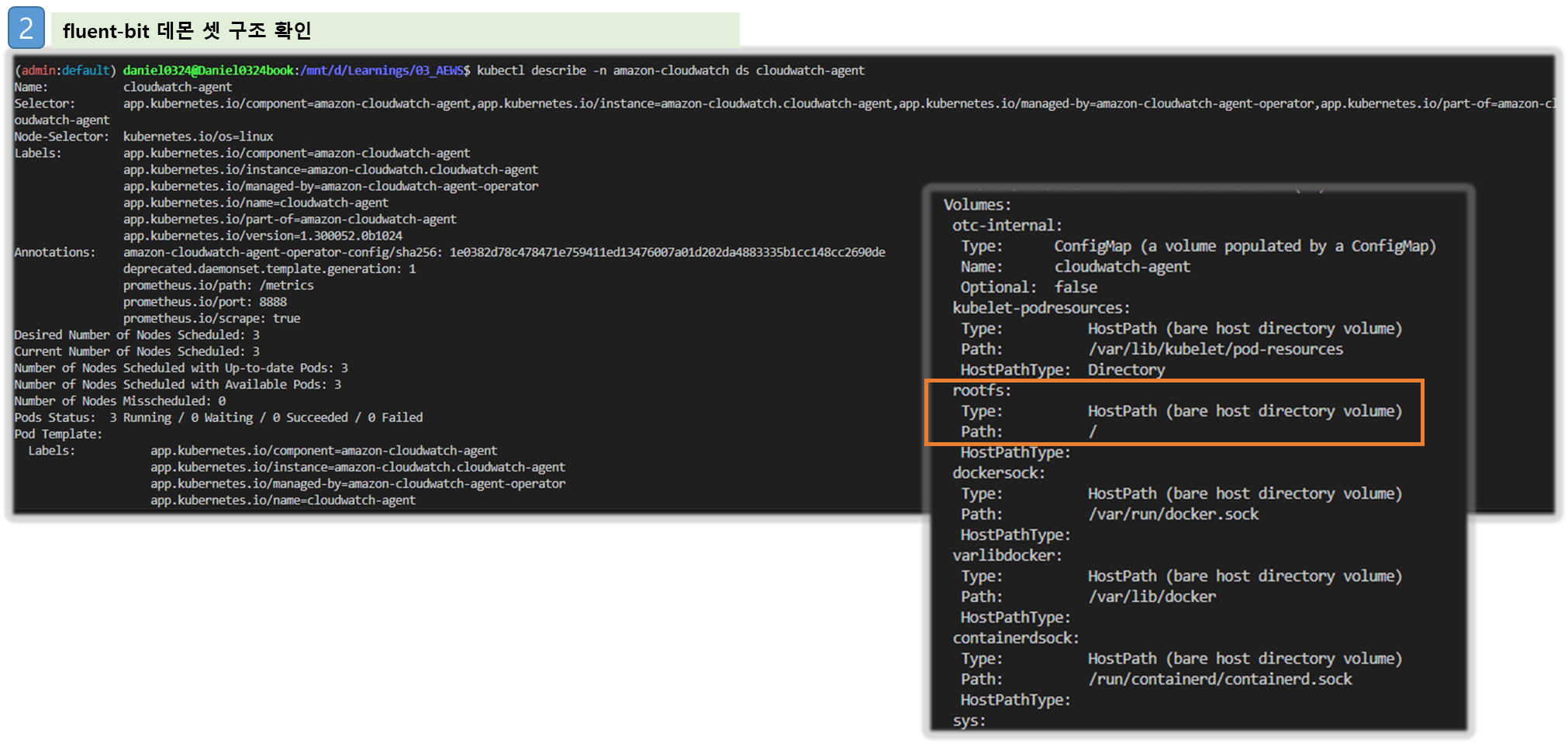This screenshot has height=744, width=1568.
Task: Select the '/var/lib/docker' path value
Action: 1152,597
